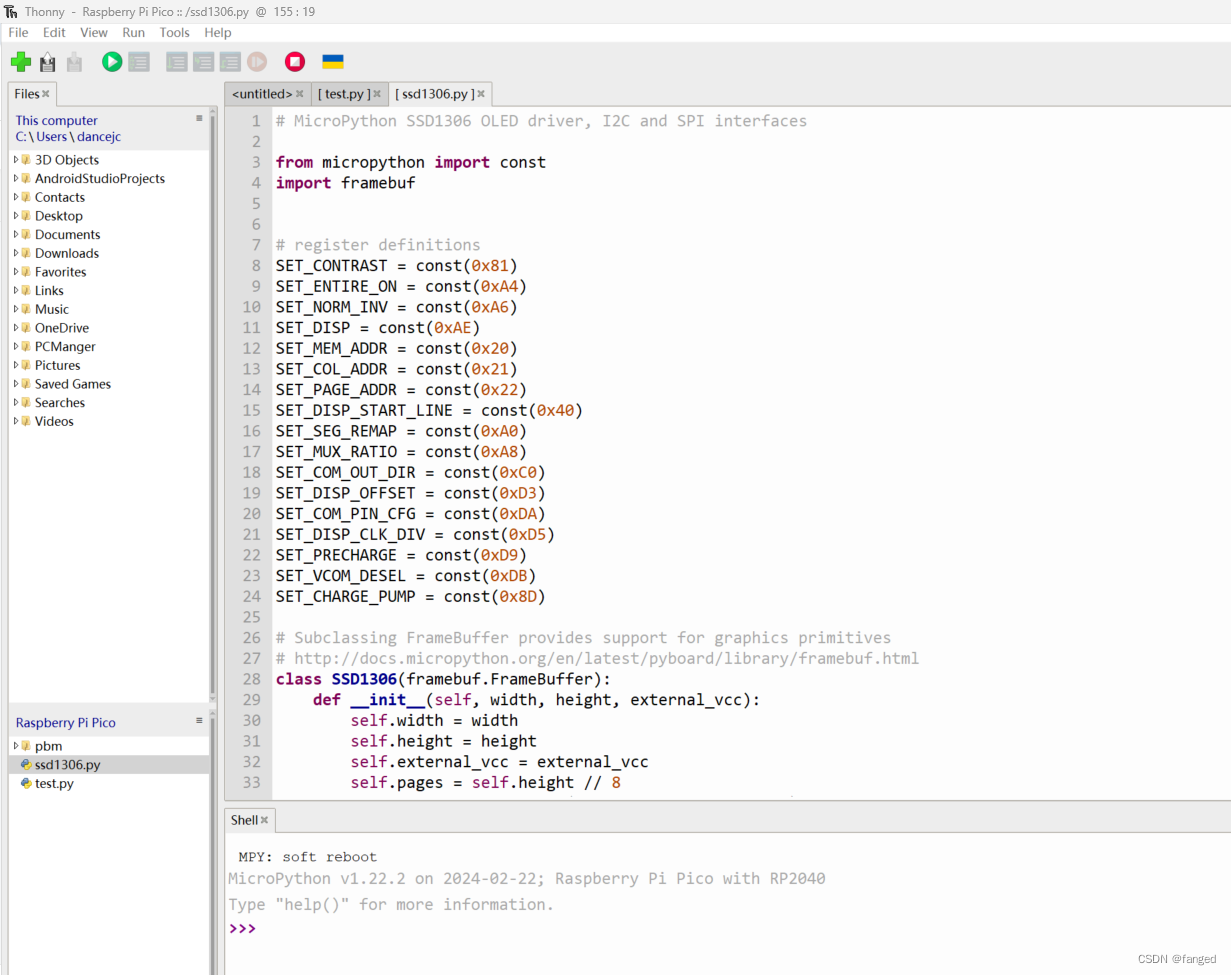The height and width of the screenshot is (975, 1231).
Task: Close the Shell panel tab
Action: coord(265,820)
